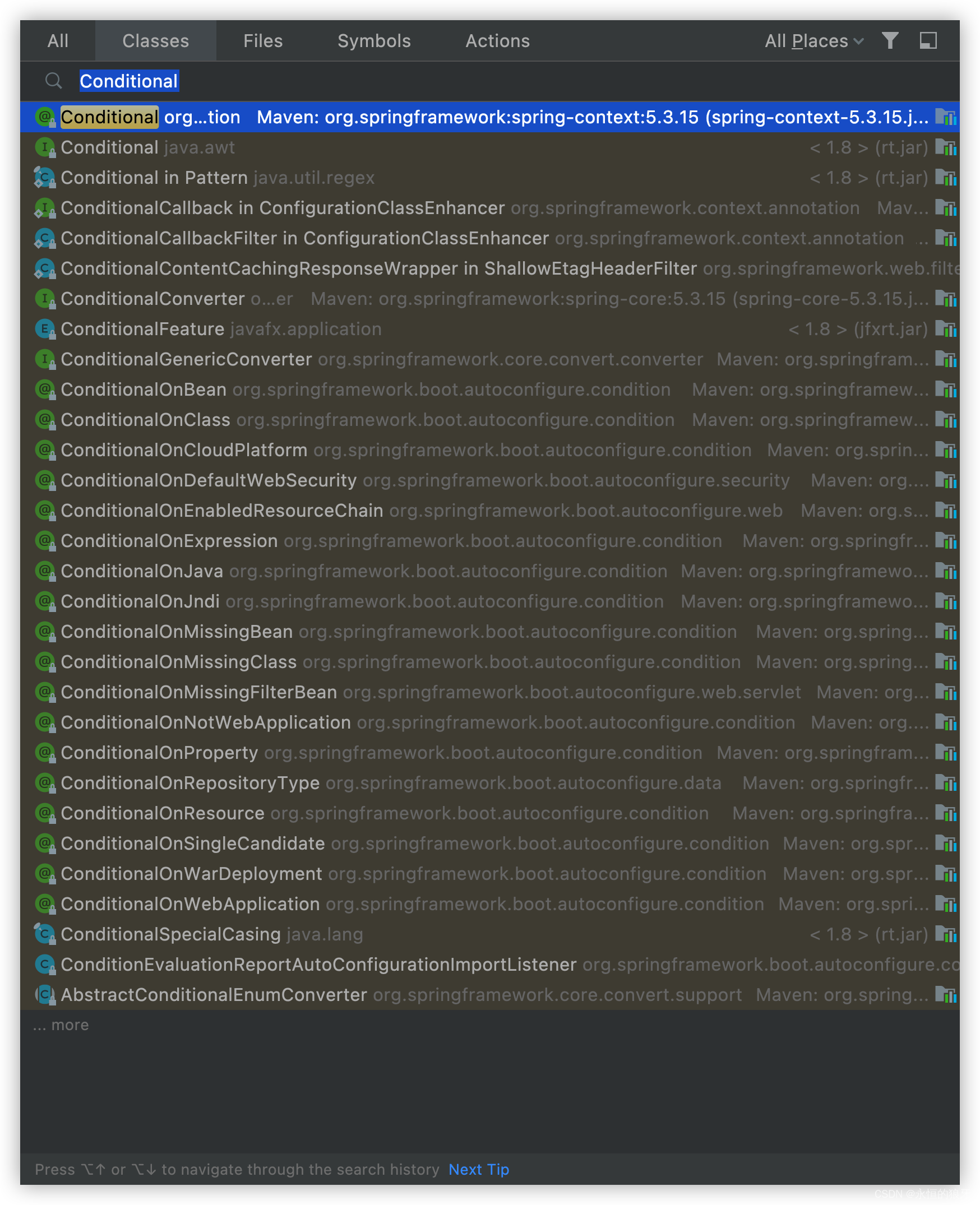Click the Next Tip link
Viewport: 980px width, 1205px height.
click(x=479, y=1169)
